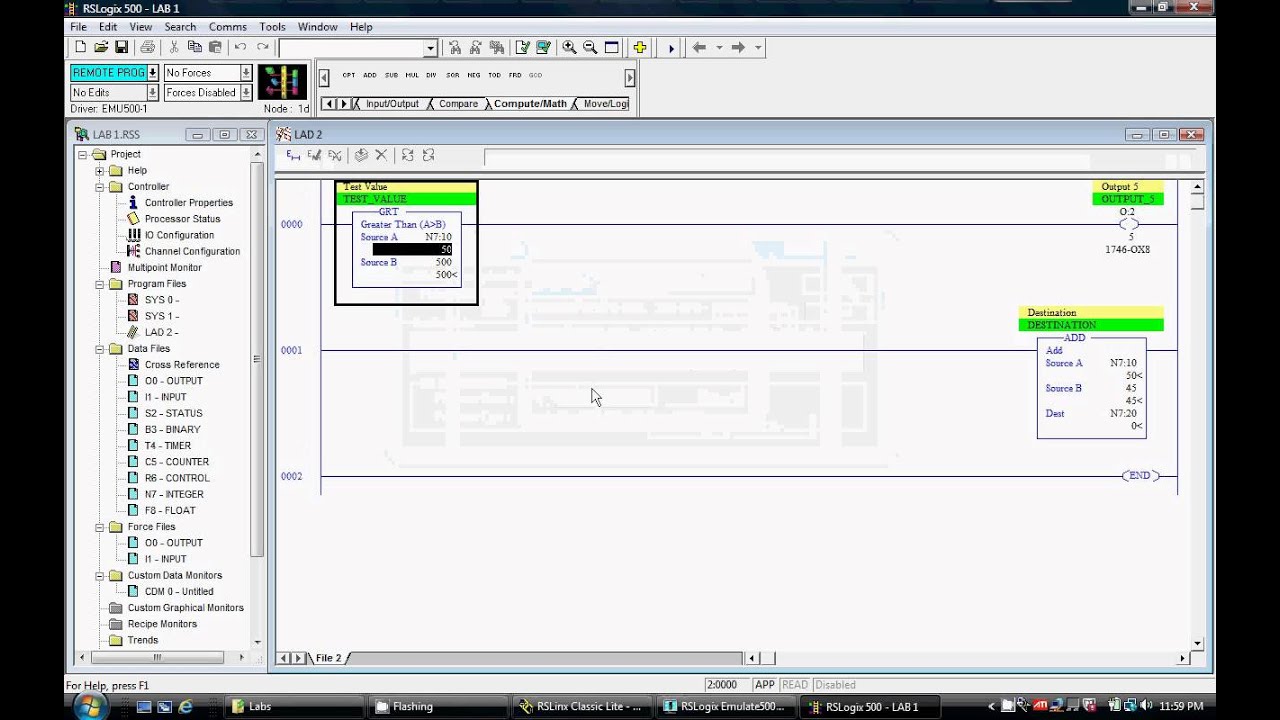1280x720 pixels.
Task: Open the Cross Reference item
Action: click(x=182, y=365)
